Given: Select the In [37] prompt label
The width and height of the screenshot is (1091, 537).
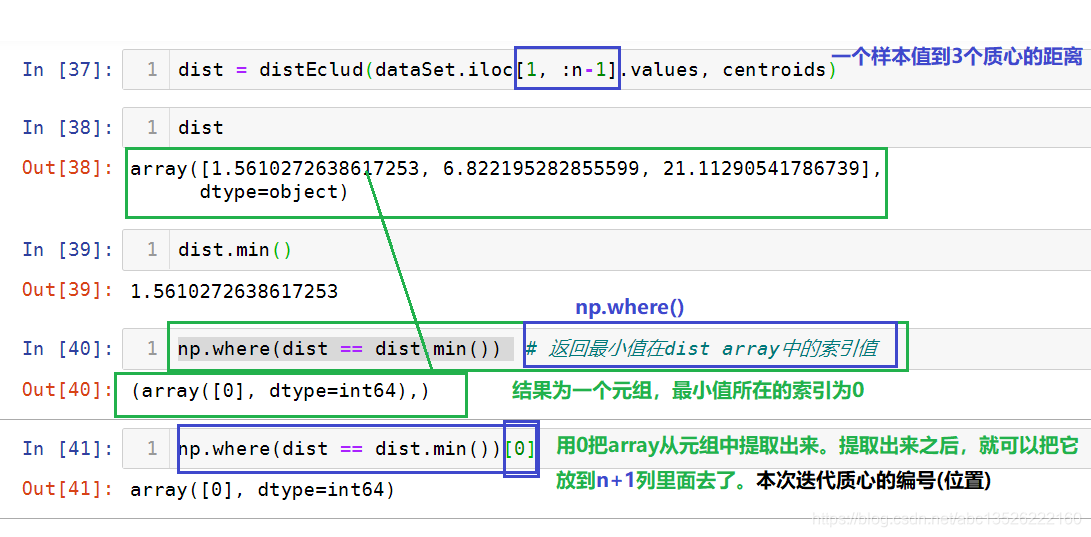Looking at the screenshot, I should [x=67, y=70].
